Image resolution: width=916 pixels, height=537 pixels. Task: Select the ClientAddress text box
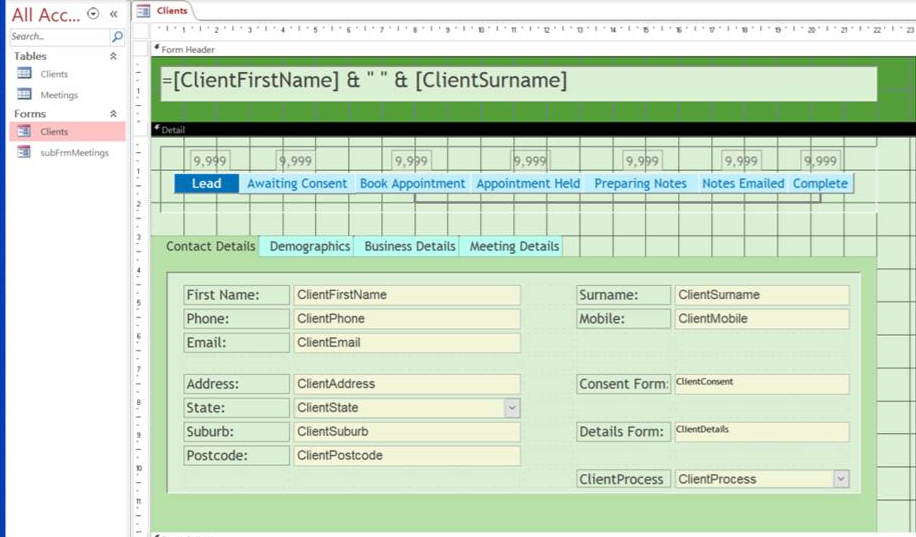point(407,384)
